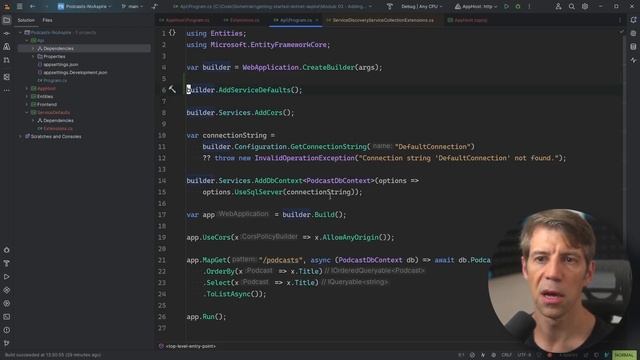Open the Run tool window triangle icon
The height and width of the screenshot is (360, 640).
(7, 277)
